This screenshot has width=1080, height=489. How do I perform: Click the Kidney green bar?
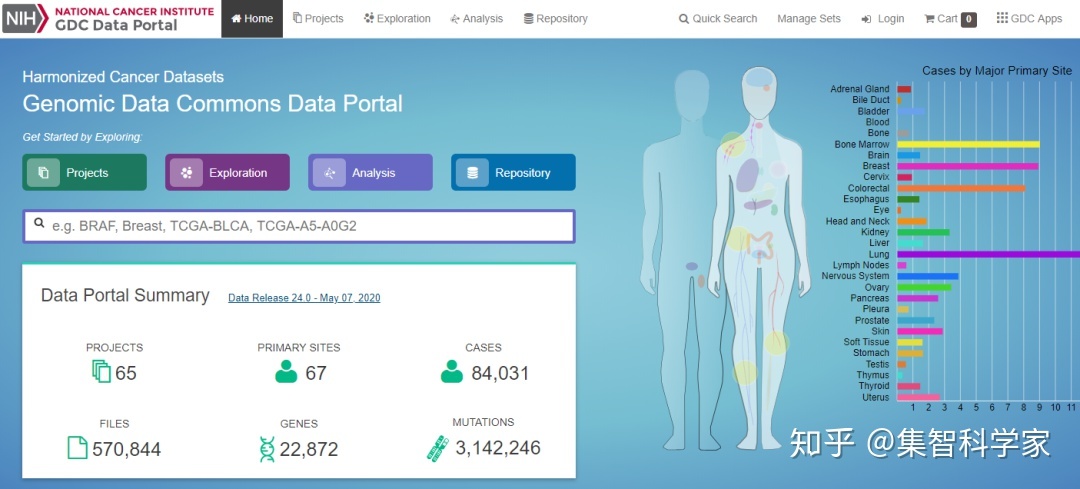[x=923, y=232]
